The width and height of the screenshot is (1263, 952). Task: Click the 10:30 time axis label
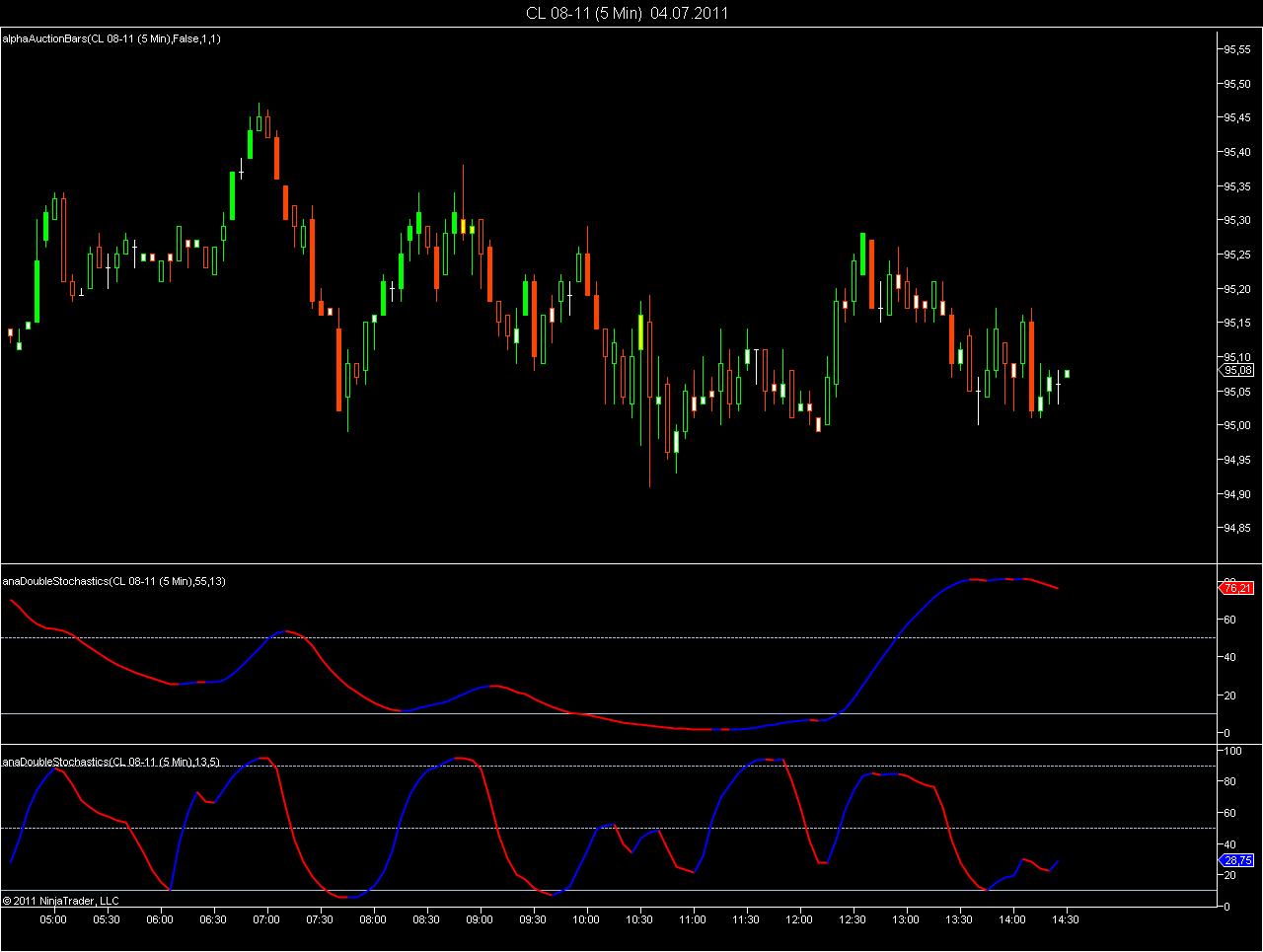(639, 919)
